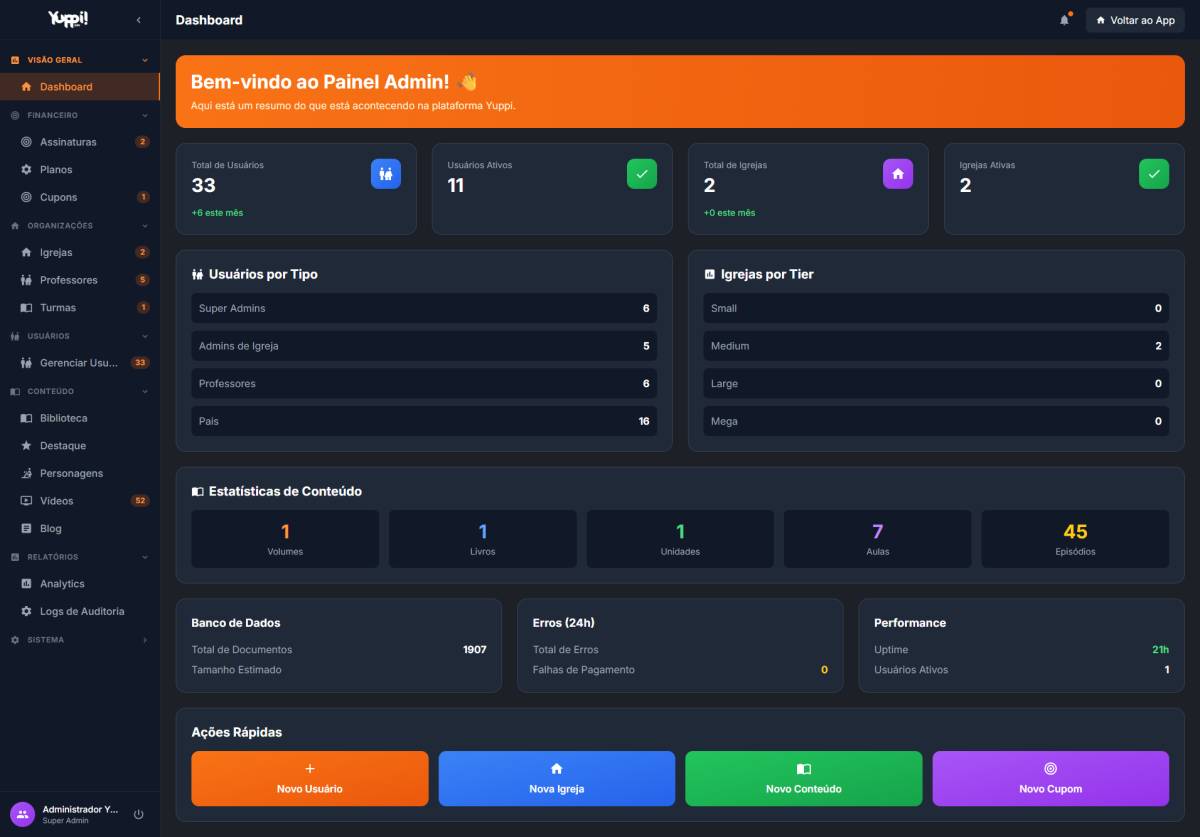Click the Destaque star icon
The height and width of the screenshot is (837, 1200).
coord(27,446)
